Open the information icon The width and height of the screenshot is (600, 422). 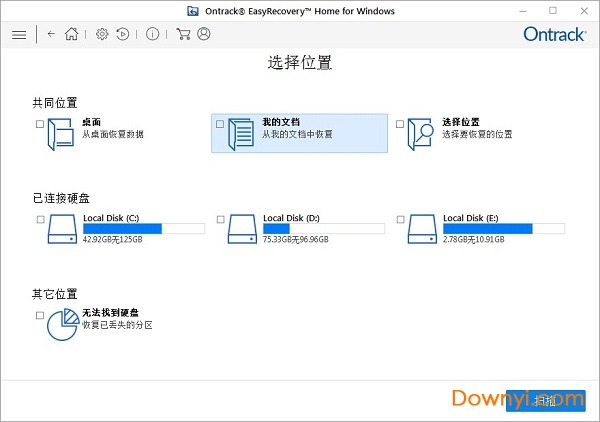tap(152, 34)
